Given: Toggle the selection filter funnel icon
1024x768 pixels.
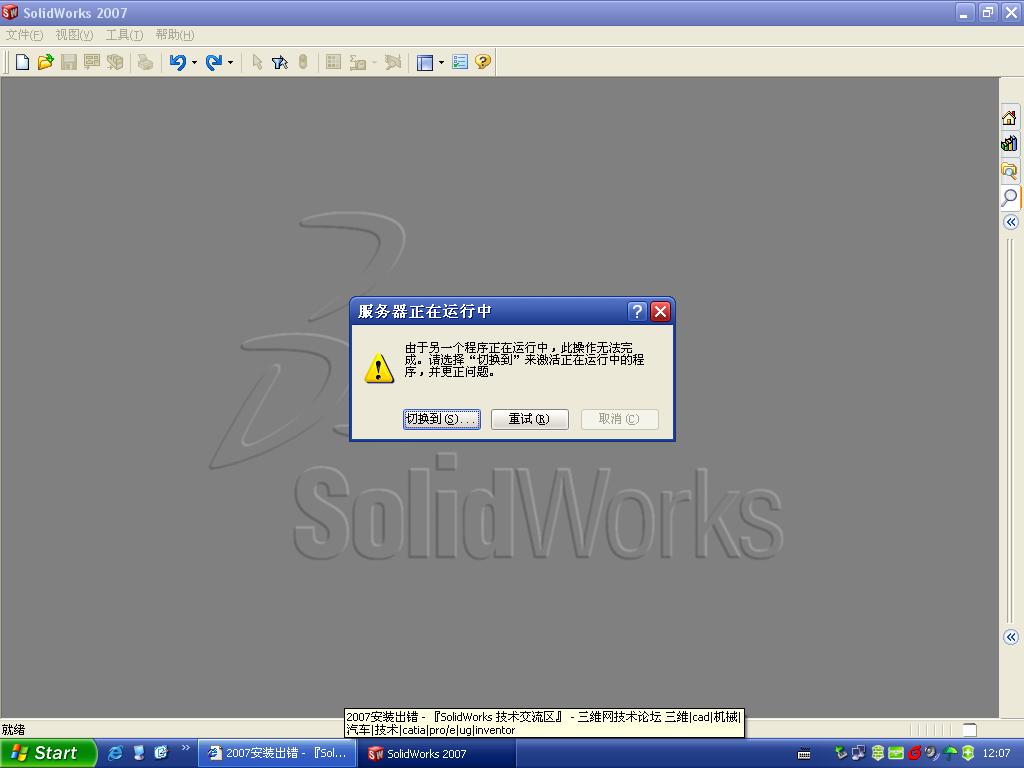Looking at the screenshot, I should (x=280, y=62).
